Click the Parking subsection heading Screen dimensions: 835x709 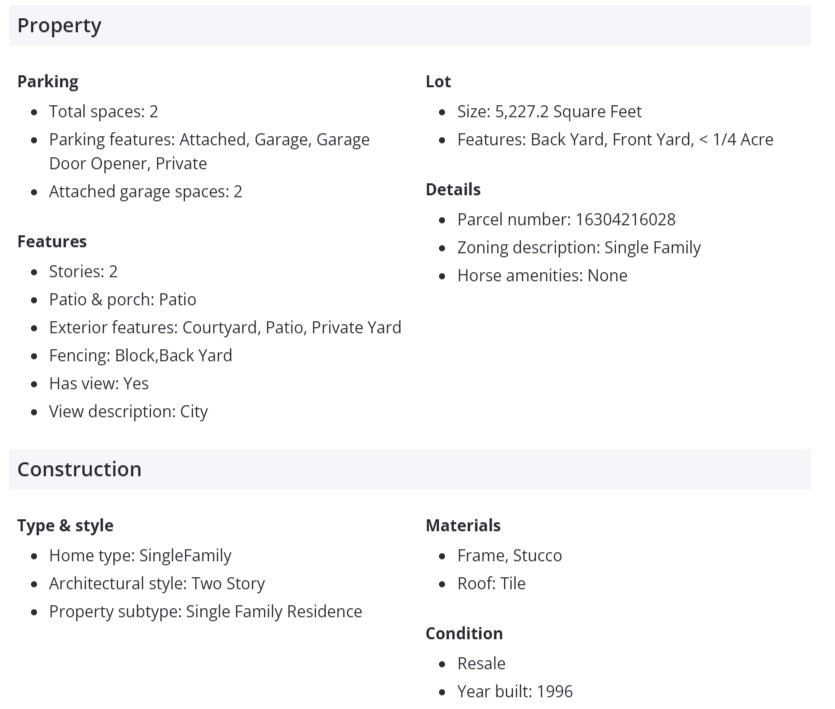(47, 82)
